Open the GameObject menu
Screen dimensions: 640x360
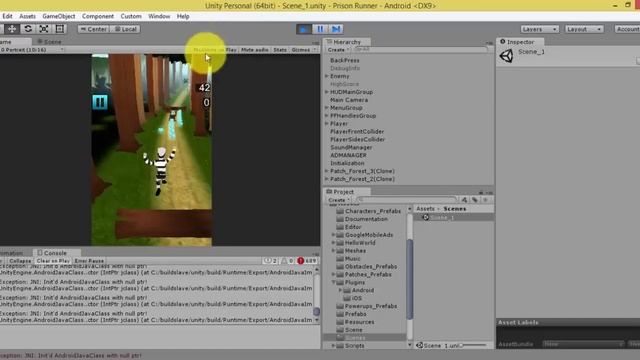click(59, 16)
